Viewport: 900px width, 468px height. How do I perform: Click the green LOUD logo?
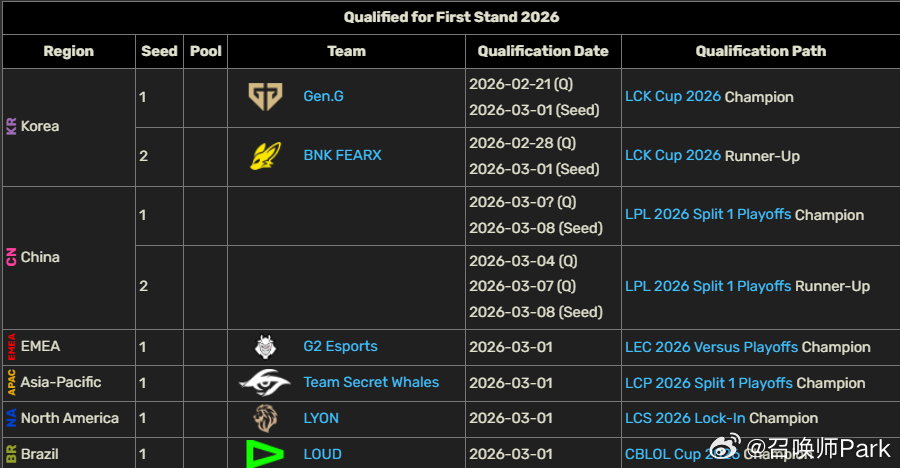point(265,454)
